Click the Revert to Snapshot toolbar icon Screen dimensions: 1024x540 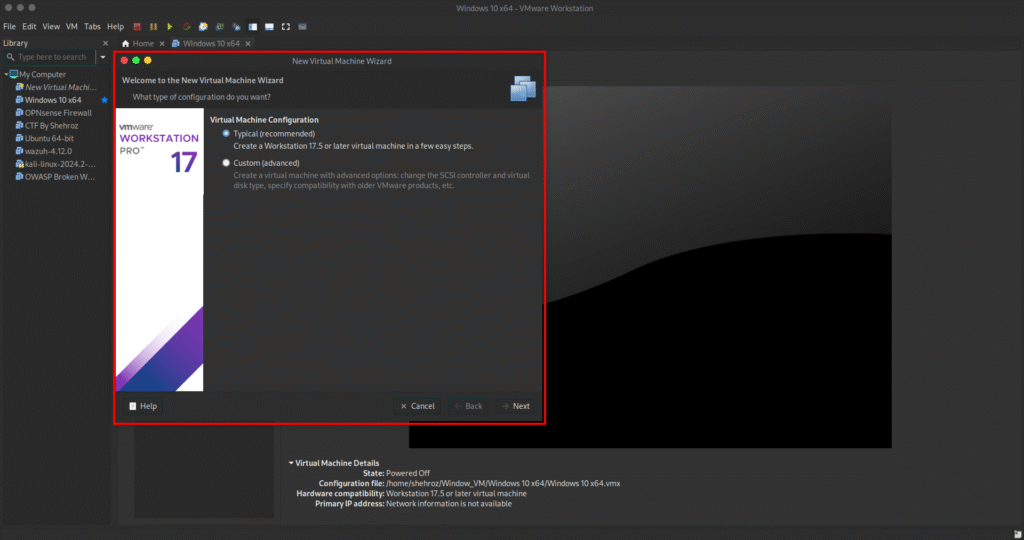[x=219, y=27]
